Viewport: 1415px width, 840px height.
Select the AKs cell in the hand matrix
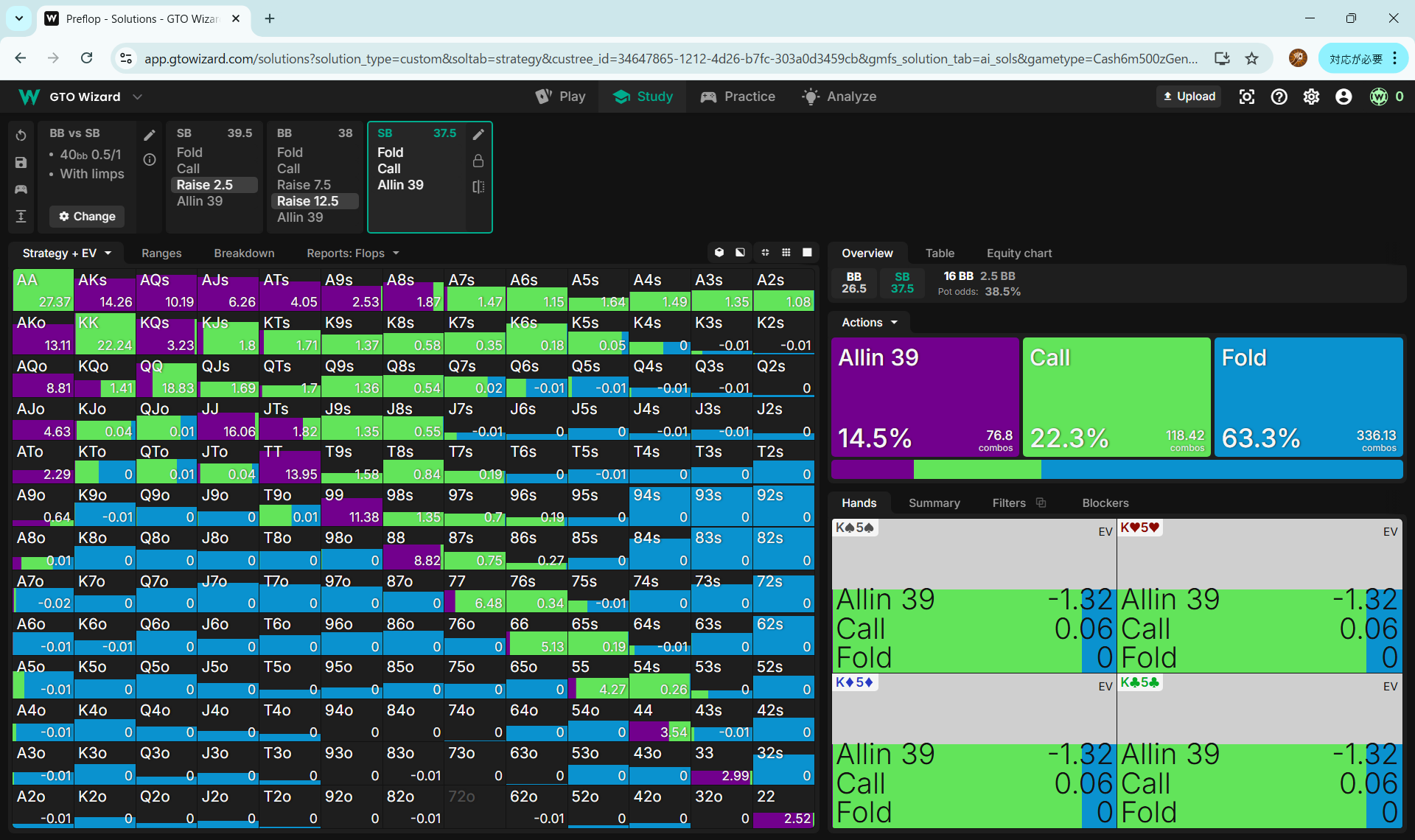[105, 290]
